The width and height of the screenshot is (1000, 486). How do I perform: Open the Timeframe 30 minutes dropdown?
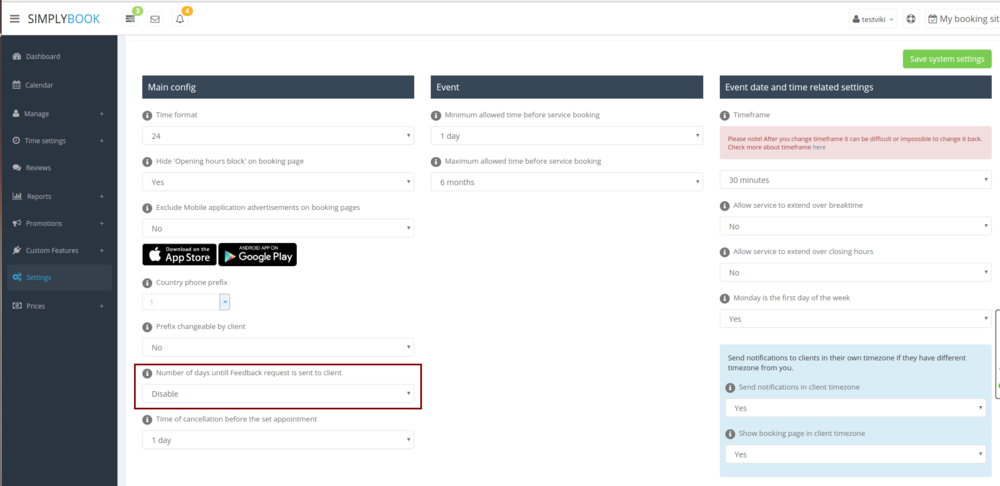coord(855,180)
